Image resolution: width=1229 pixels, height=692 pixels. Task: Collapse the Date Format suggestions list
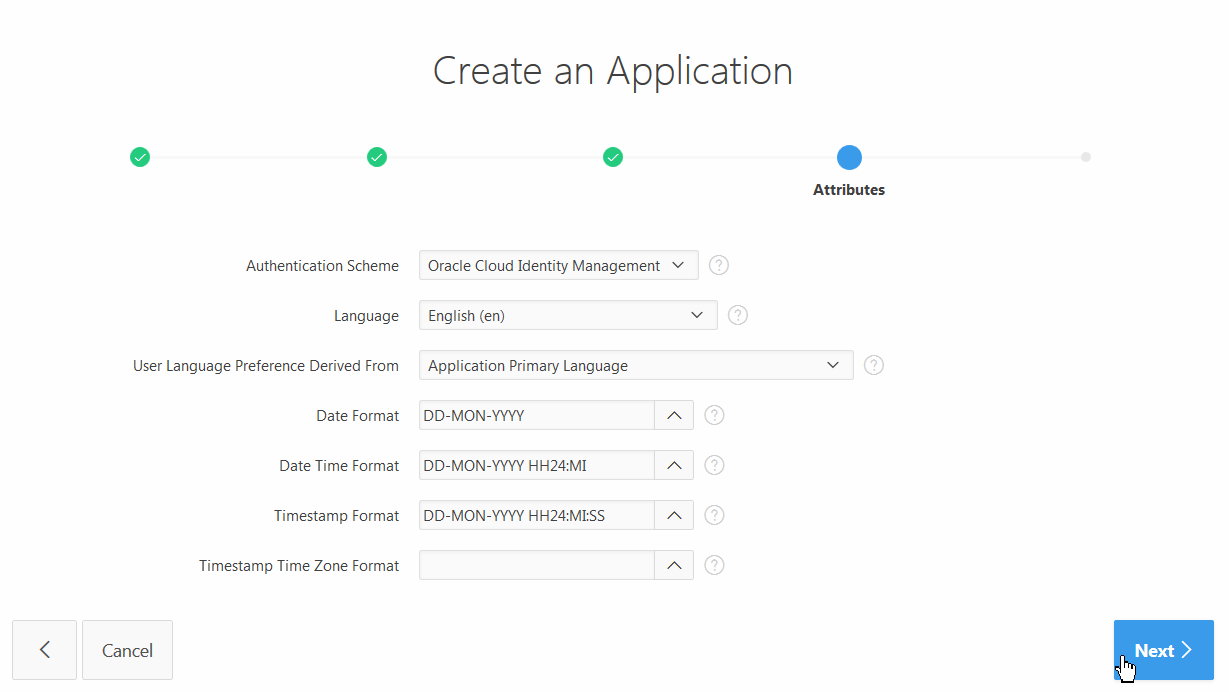click(x=675, y=415)
